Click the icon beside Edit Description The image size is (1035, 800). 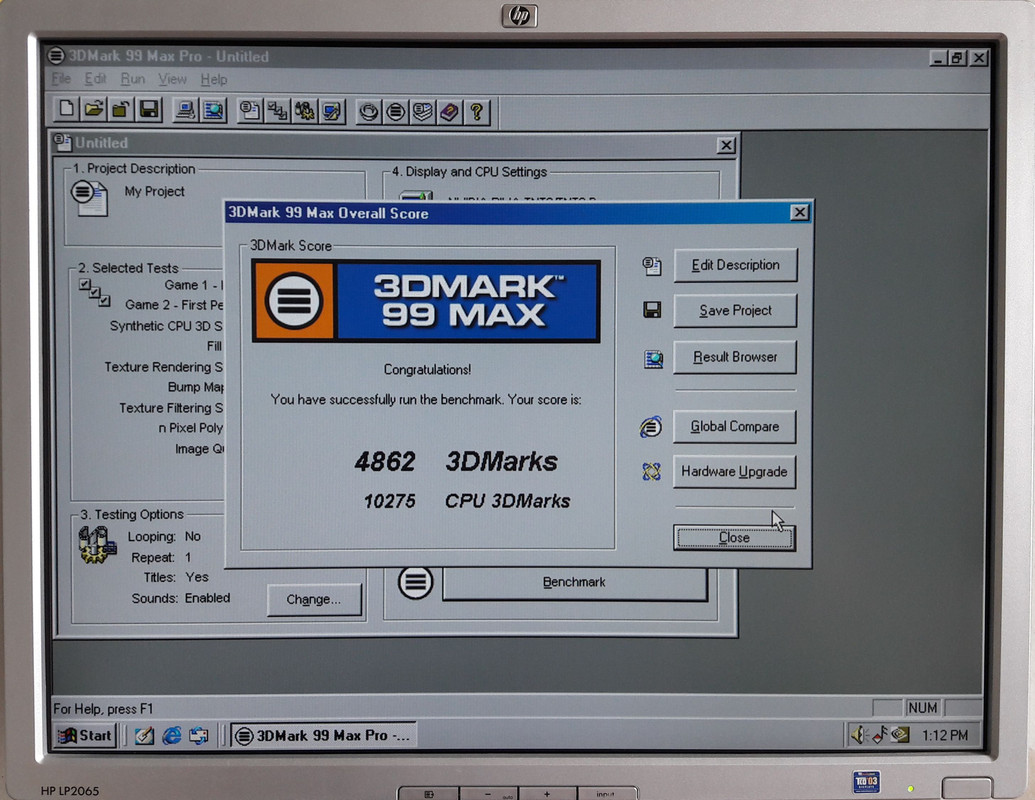[651, 266]
